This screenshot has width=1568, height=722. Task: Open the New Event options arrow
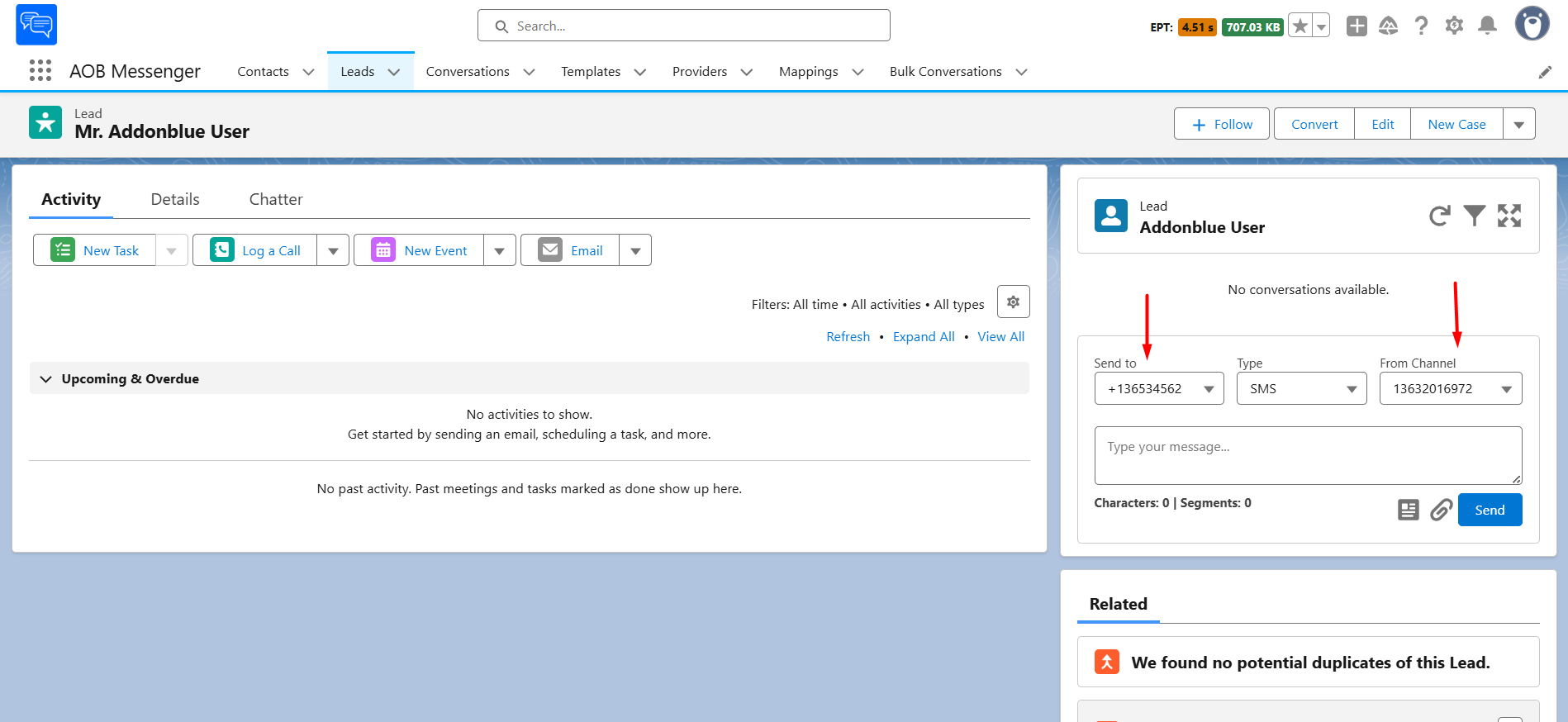pos(500,250)
